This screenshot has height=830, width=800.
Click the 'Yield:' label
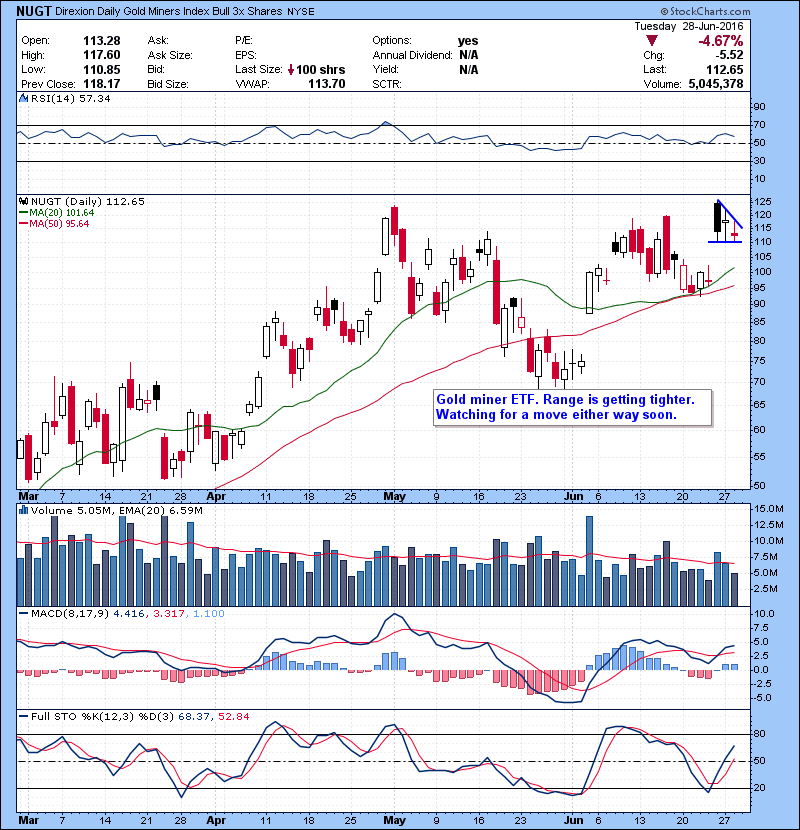(385, 69)
